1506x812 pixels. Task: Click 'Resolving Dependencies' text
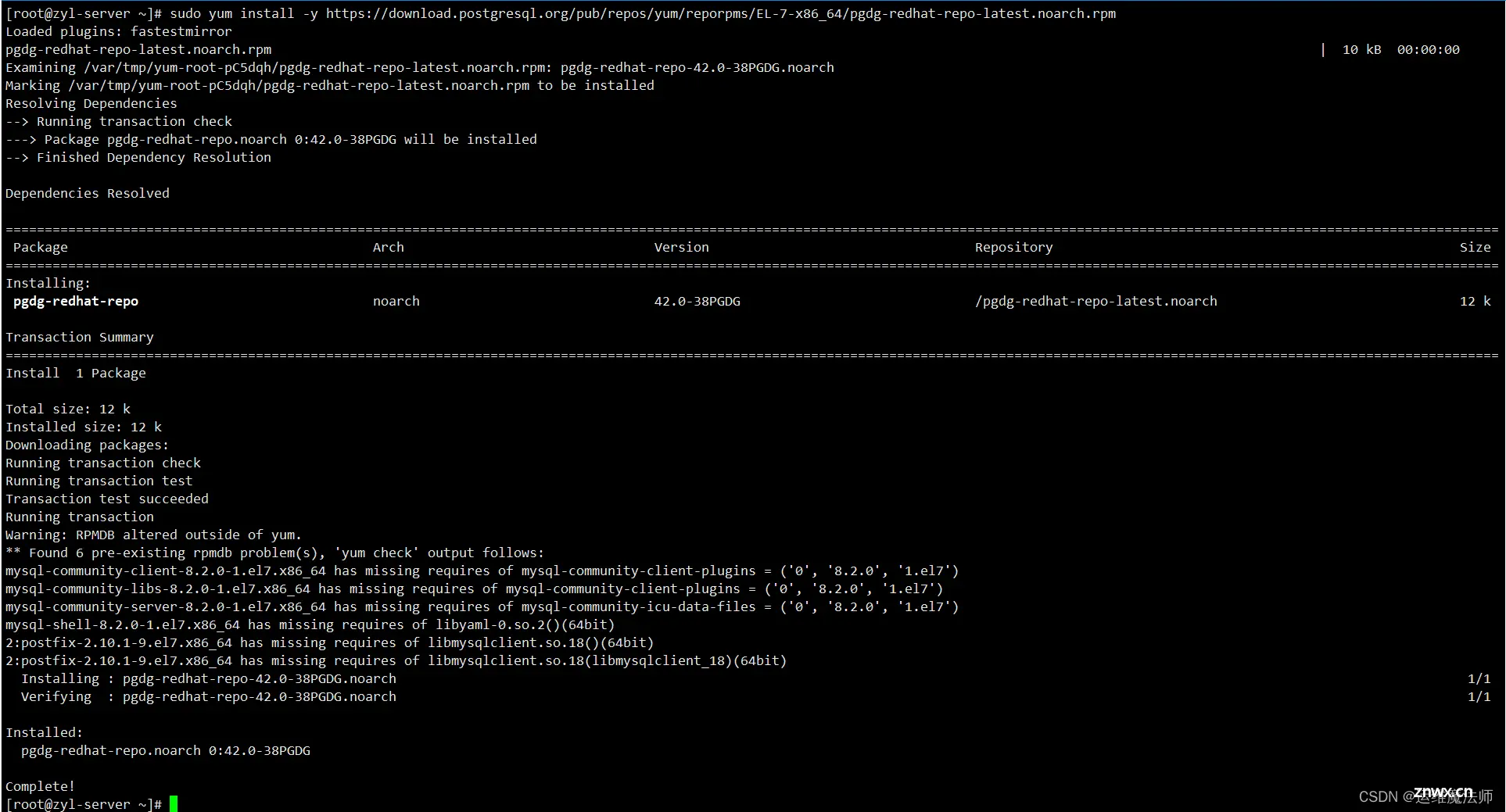(91, 103)
